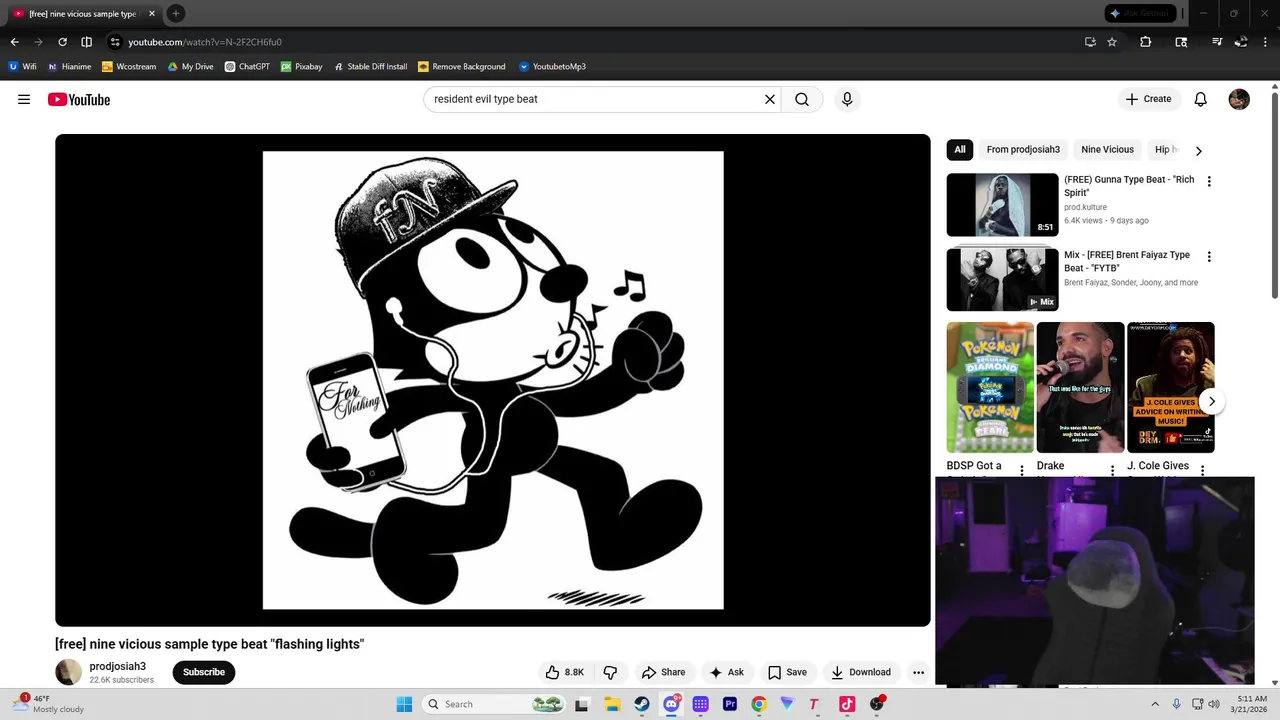
Task: Click Ask Gemini in title bar
Action: click(x=1141, y=13)
